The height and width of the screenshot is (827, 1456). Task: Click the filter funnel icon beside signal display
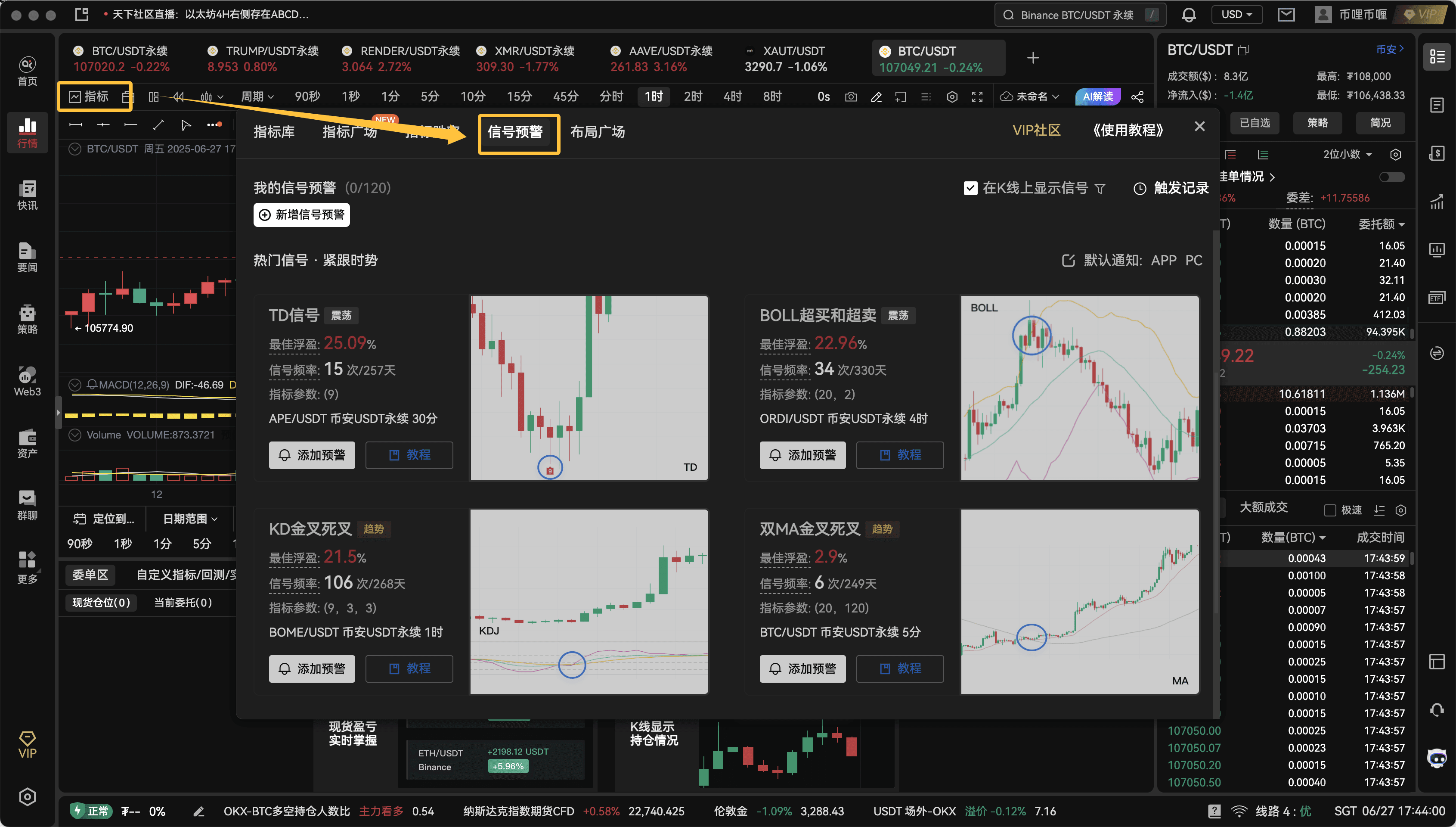tap(1100, 188)
